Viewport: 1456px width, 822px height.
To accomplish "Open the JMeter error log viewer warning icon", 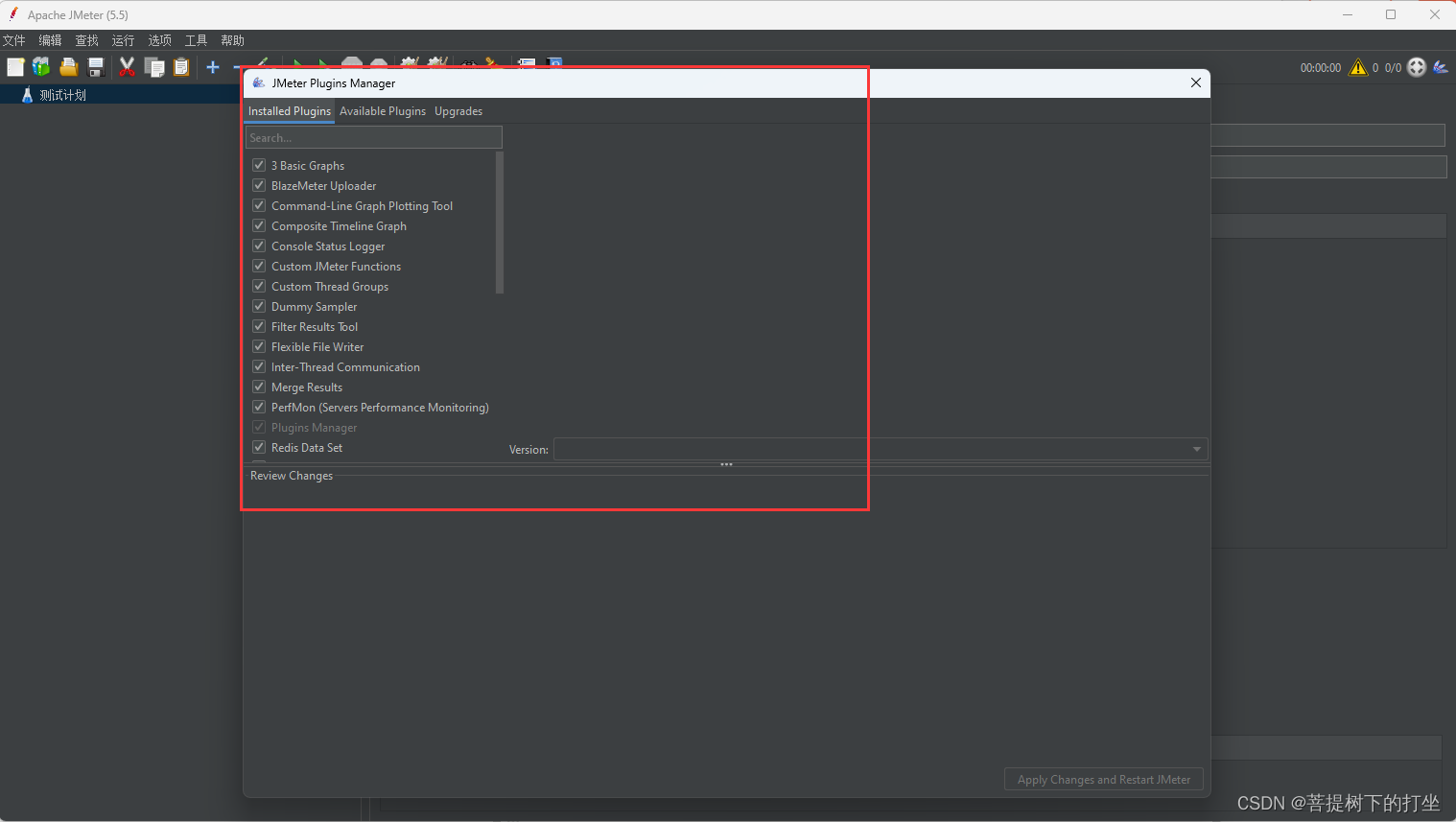I will (1358, 67).
